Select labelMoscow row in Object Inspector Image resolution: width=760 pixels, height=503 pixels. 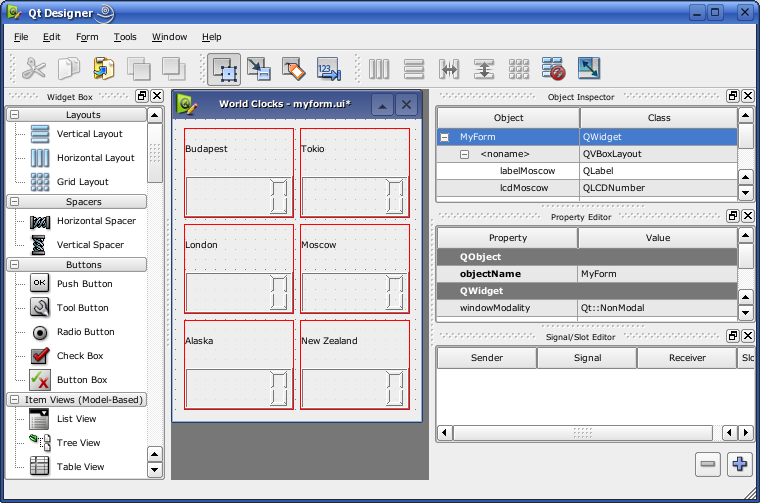(x=586, y=171)
